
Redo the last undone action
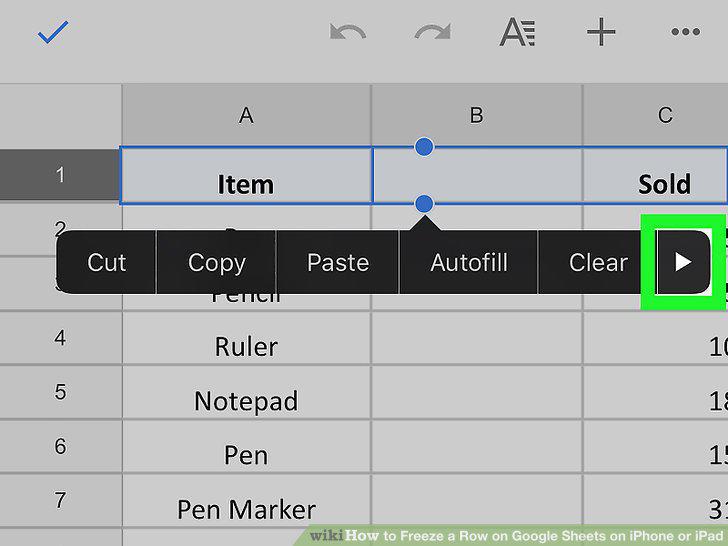tap(433, 32)
